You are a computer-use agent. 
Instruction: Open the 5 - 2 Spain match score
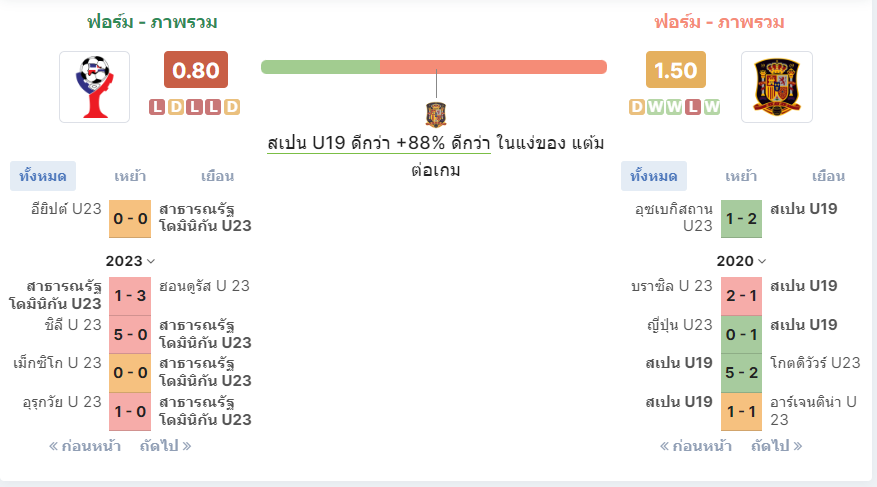pos(742,373)
